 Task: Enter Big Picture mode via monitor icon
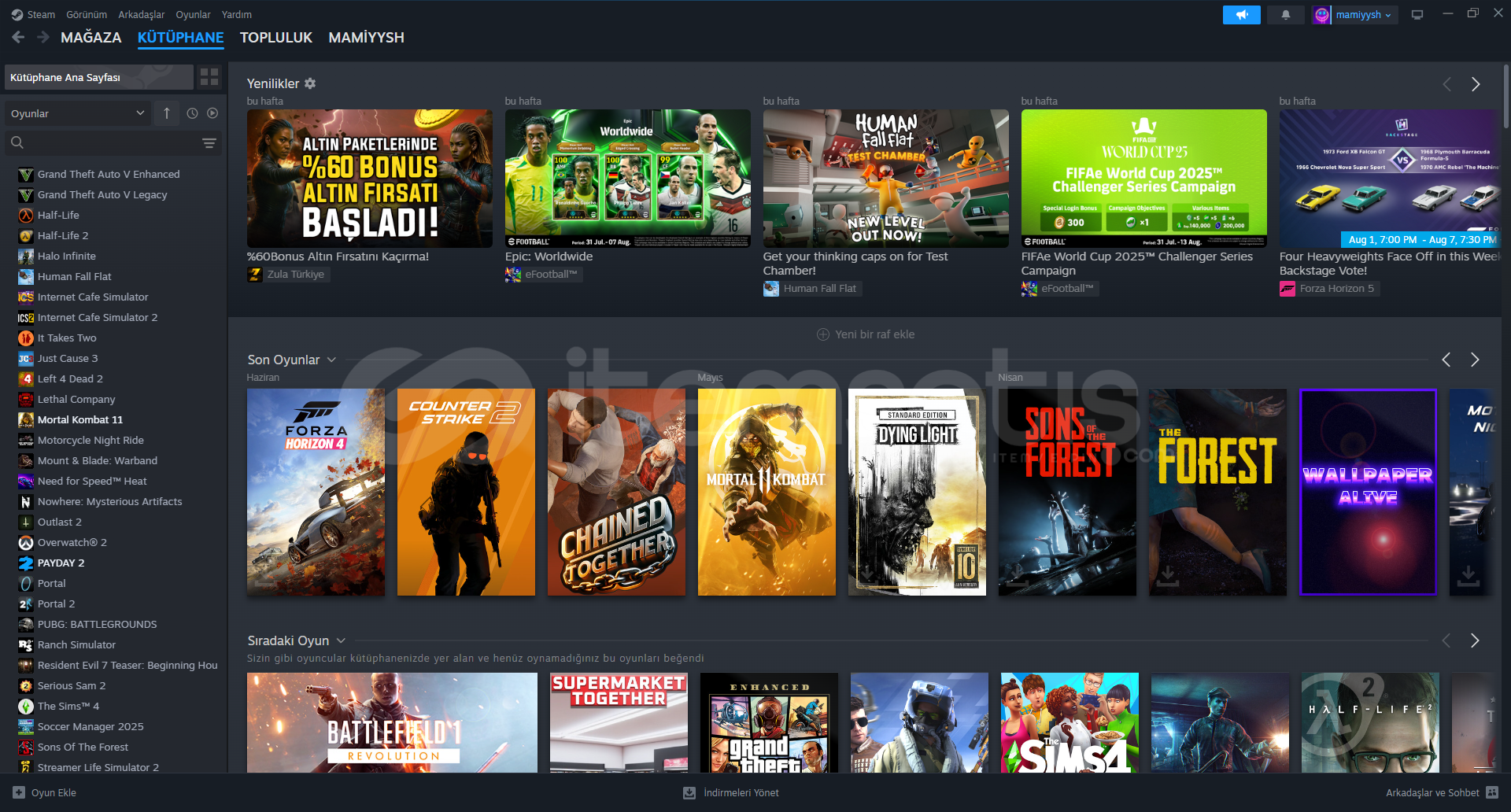(1417, 15)
